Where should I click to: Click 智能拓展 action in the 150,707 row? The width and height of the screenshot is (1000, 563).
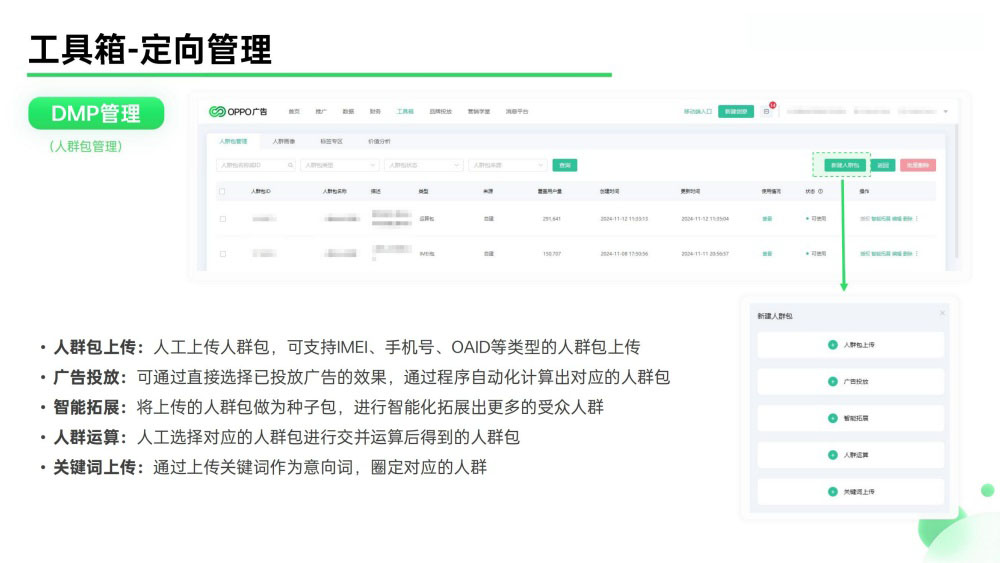pyautogui.click(x=881, y=254)
